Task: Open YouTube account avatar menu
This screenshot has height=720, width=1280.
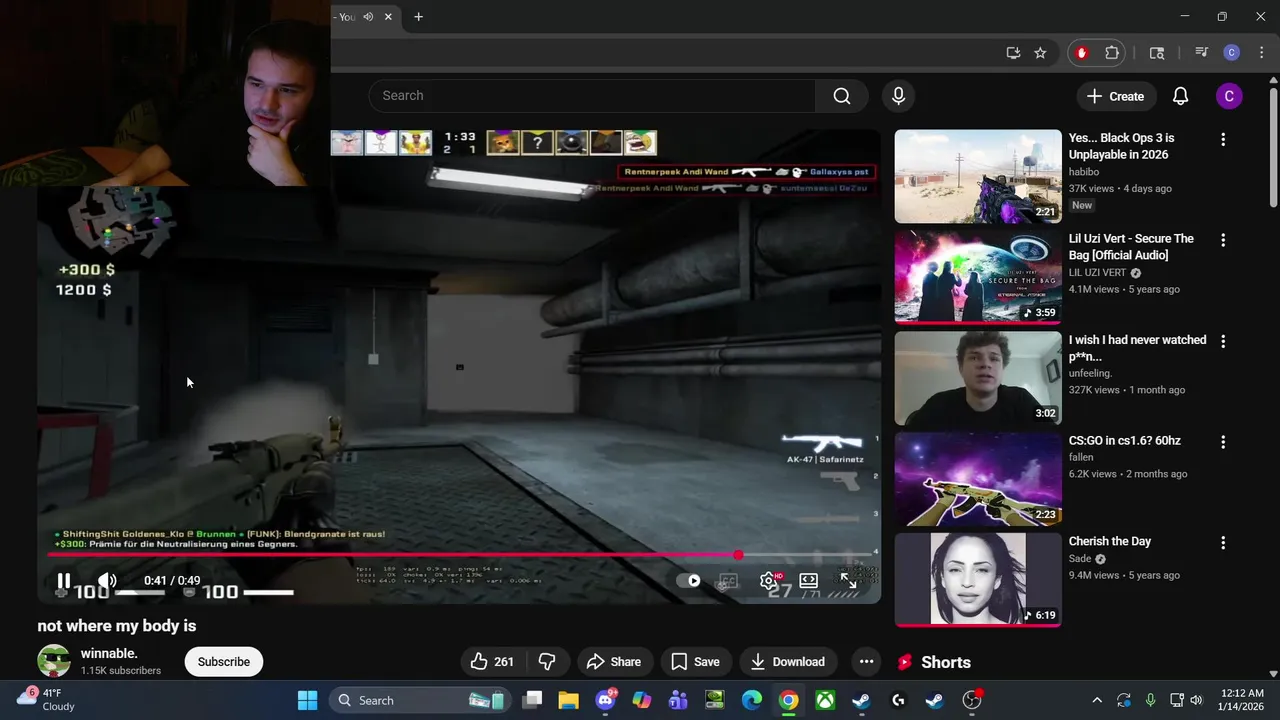Action: coord(1229,96)
